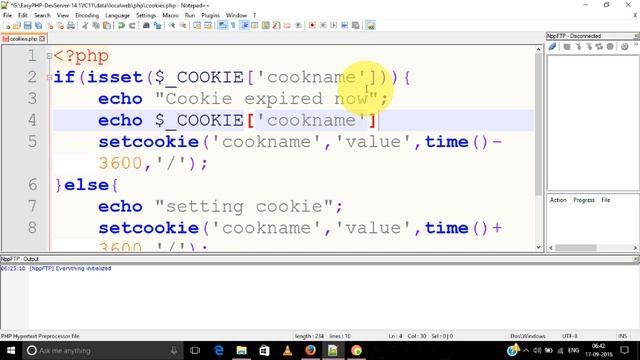Image resolution: width=640 pixels, height=360 pixels.
Task: Click the Paste clipboard icon
Action: pyautogui.click(x=107, y=25)
